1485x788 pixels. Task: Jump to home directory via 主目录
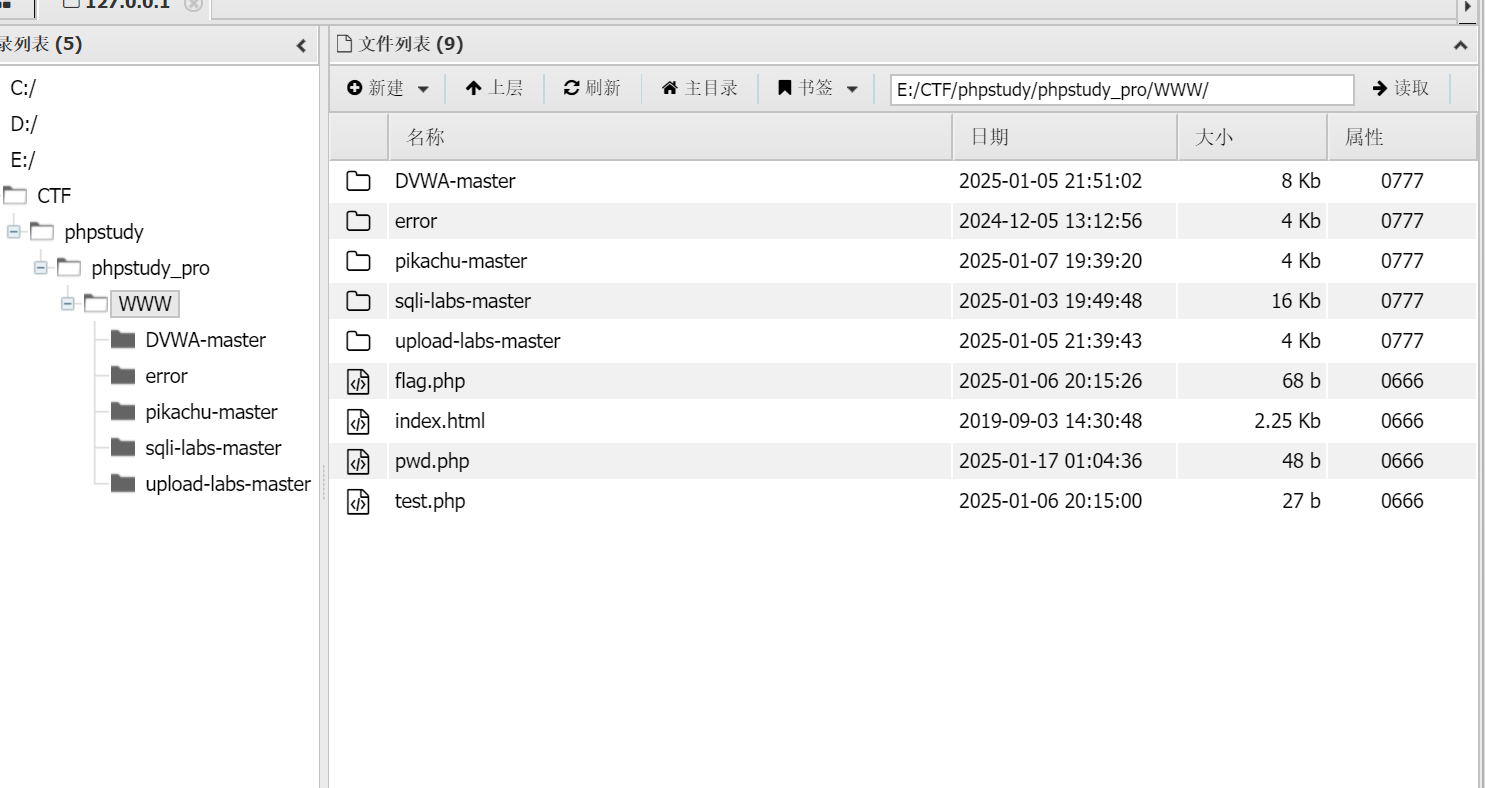pos(700,89)
